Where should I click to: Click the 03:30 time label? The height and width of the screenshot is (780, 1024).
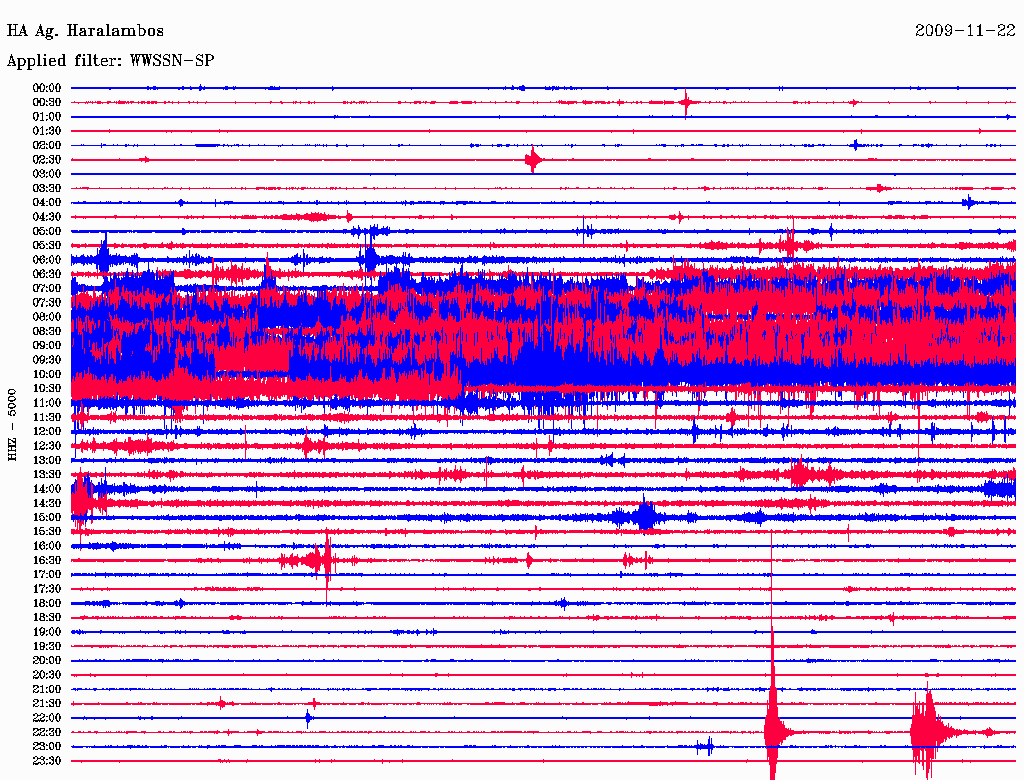pyautogui.click(x=47, y=189)
